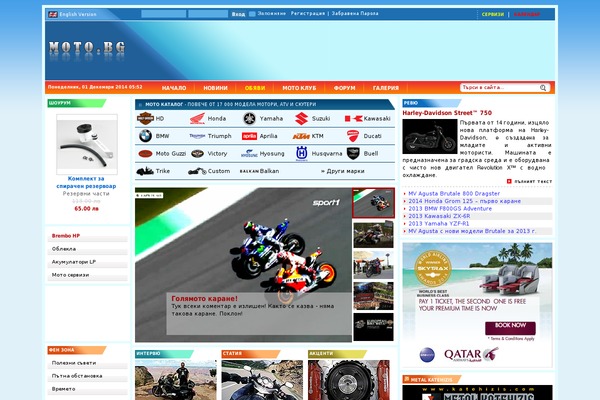Open Акумулатори LP sidebar link
600x400 pixels.
[x=74, y=262]
